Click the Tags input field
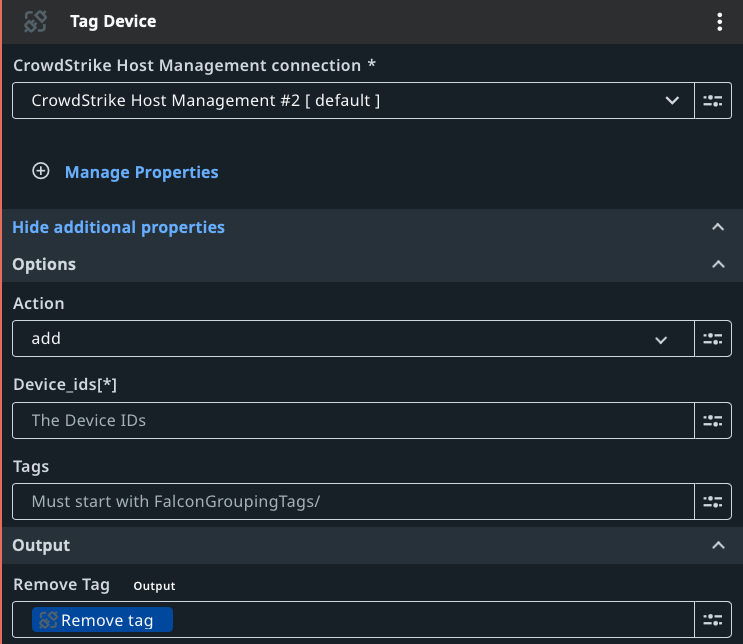743x644 pixels. [x=353, y=501]
